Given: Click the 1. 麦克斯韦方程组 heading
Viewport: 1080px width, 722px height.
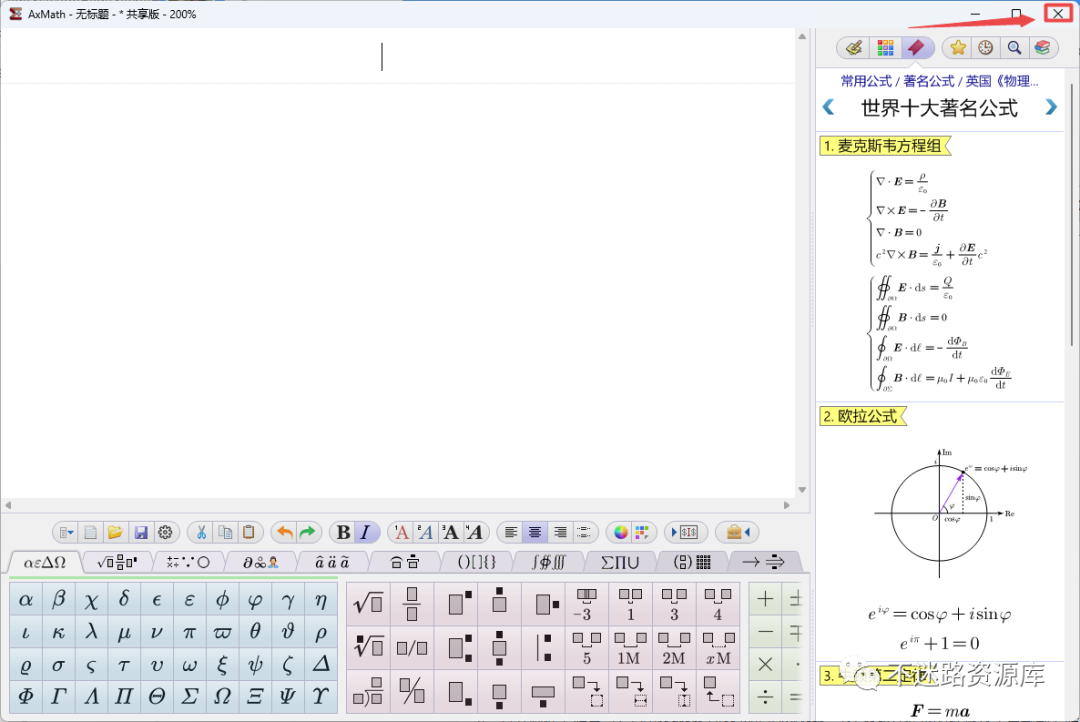Looking at the screenshot, I should point(883,146).
